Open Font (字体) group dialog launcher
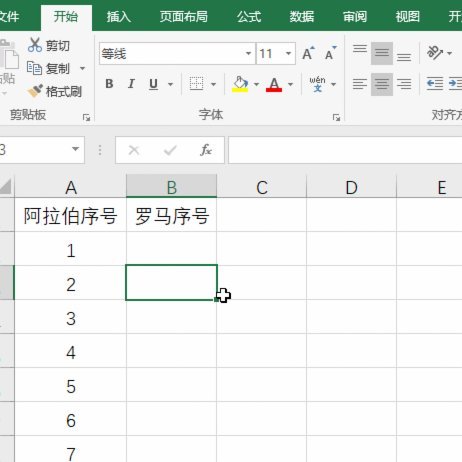This screenshot has width=462, height=462. [x=336, y=117]
